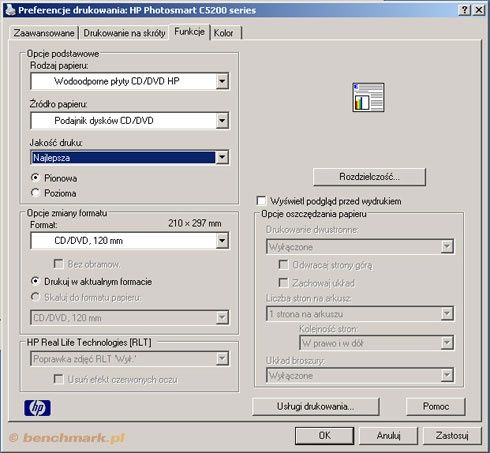Confirm with the OK button

[324, 436]
